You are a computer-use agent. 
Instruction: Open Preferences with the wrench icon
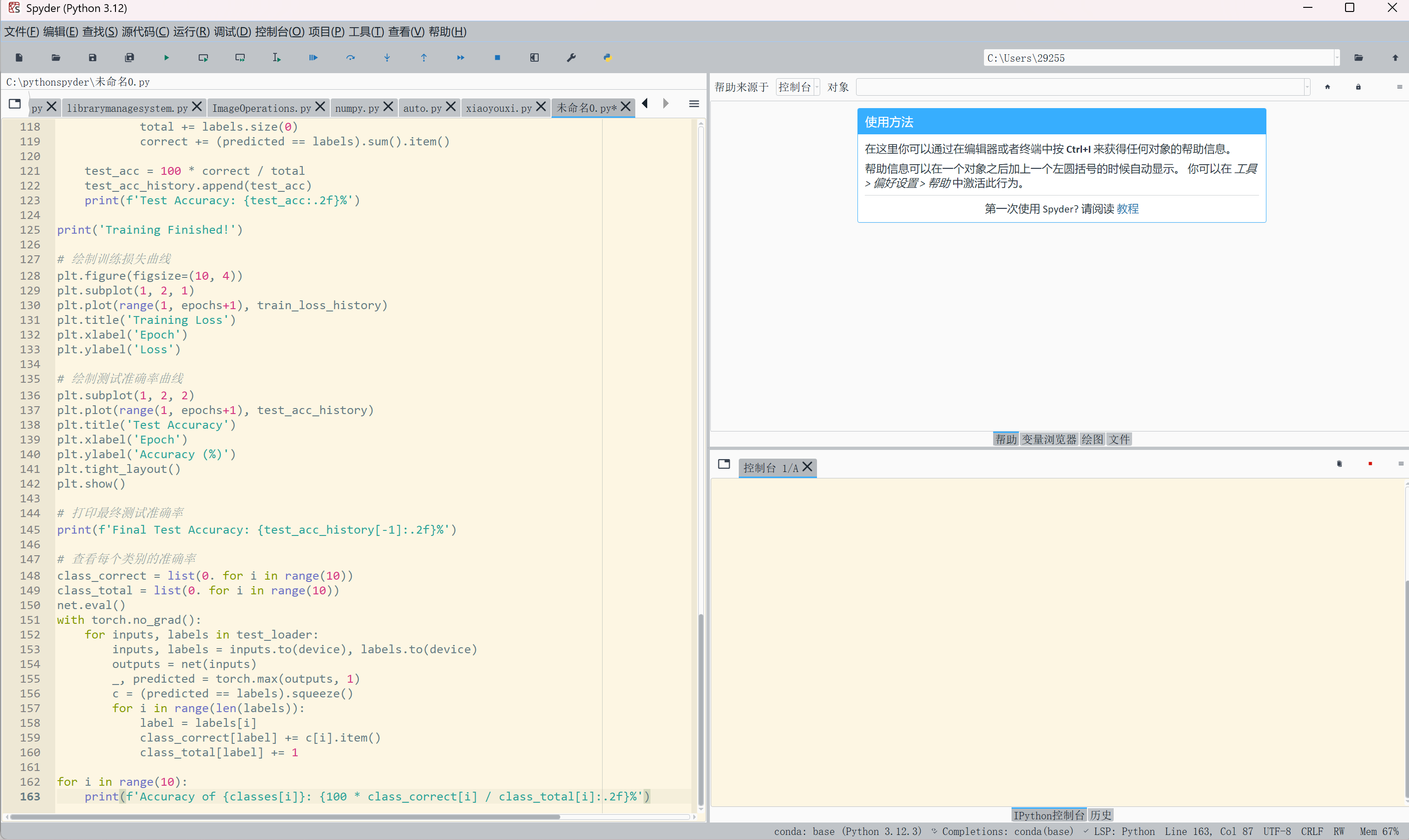click(x=571, y=58)
